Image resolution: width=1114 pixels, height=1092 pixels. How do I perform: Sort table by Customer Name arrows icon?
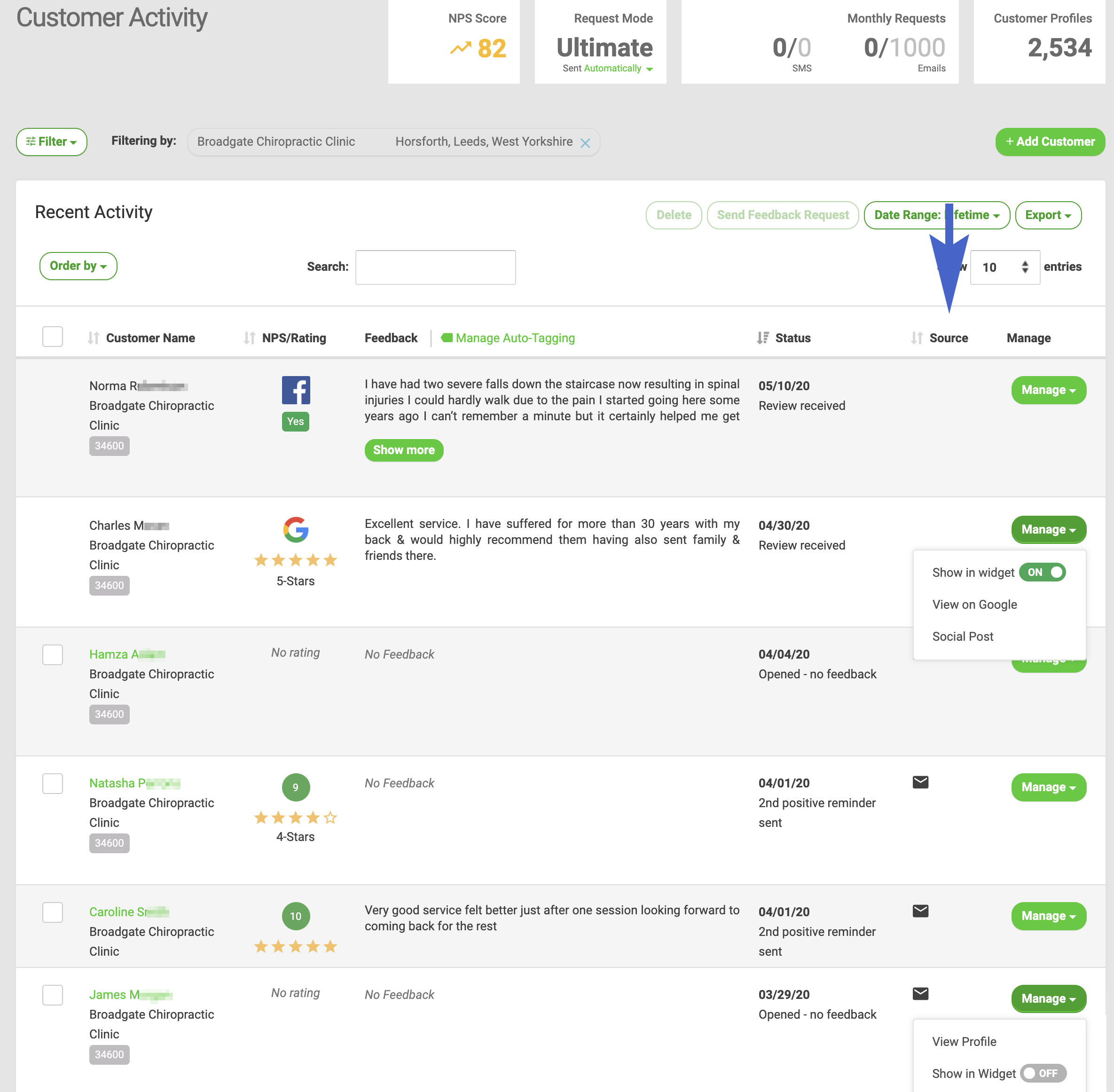94,338
